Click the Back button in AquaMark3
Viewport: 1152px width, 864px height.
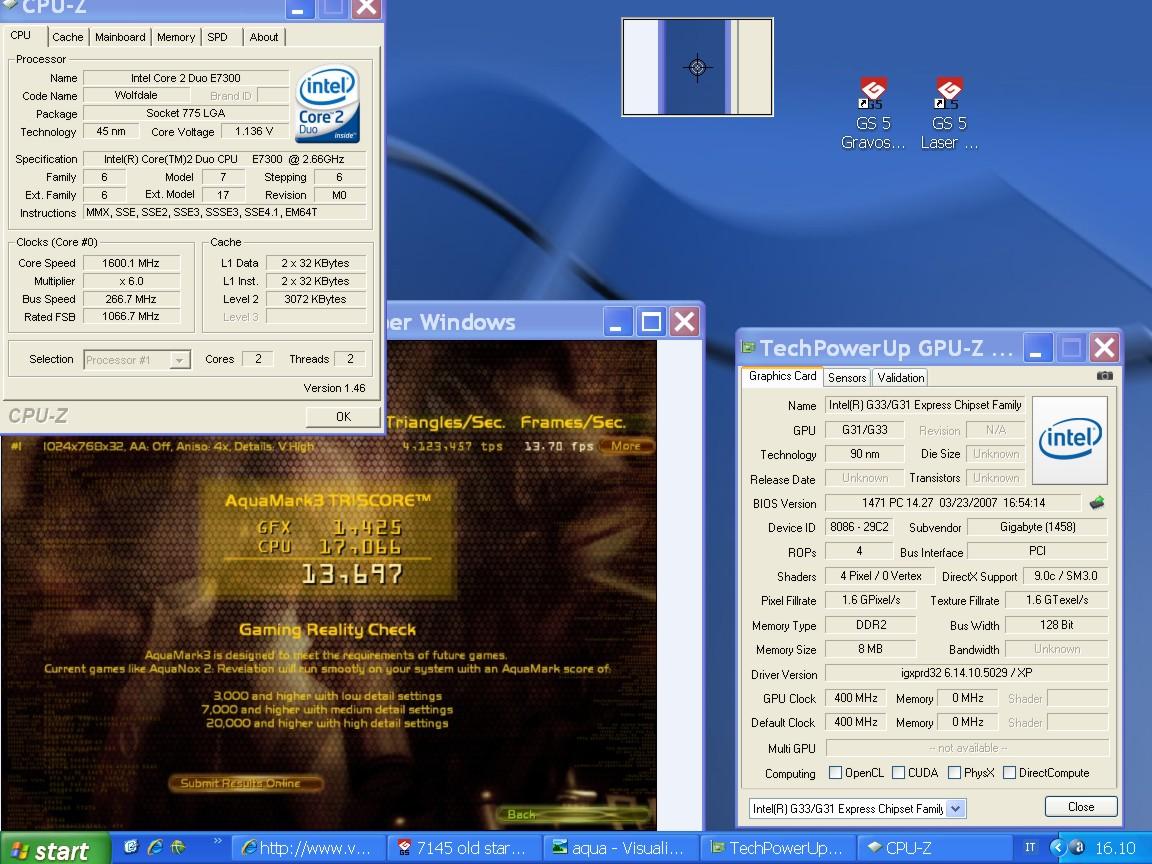coord(572,814)
